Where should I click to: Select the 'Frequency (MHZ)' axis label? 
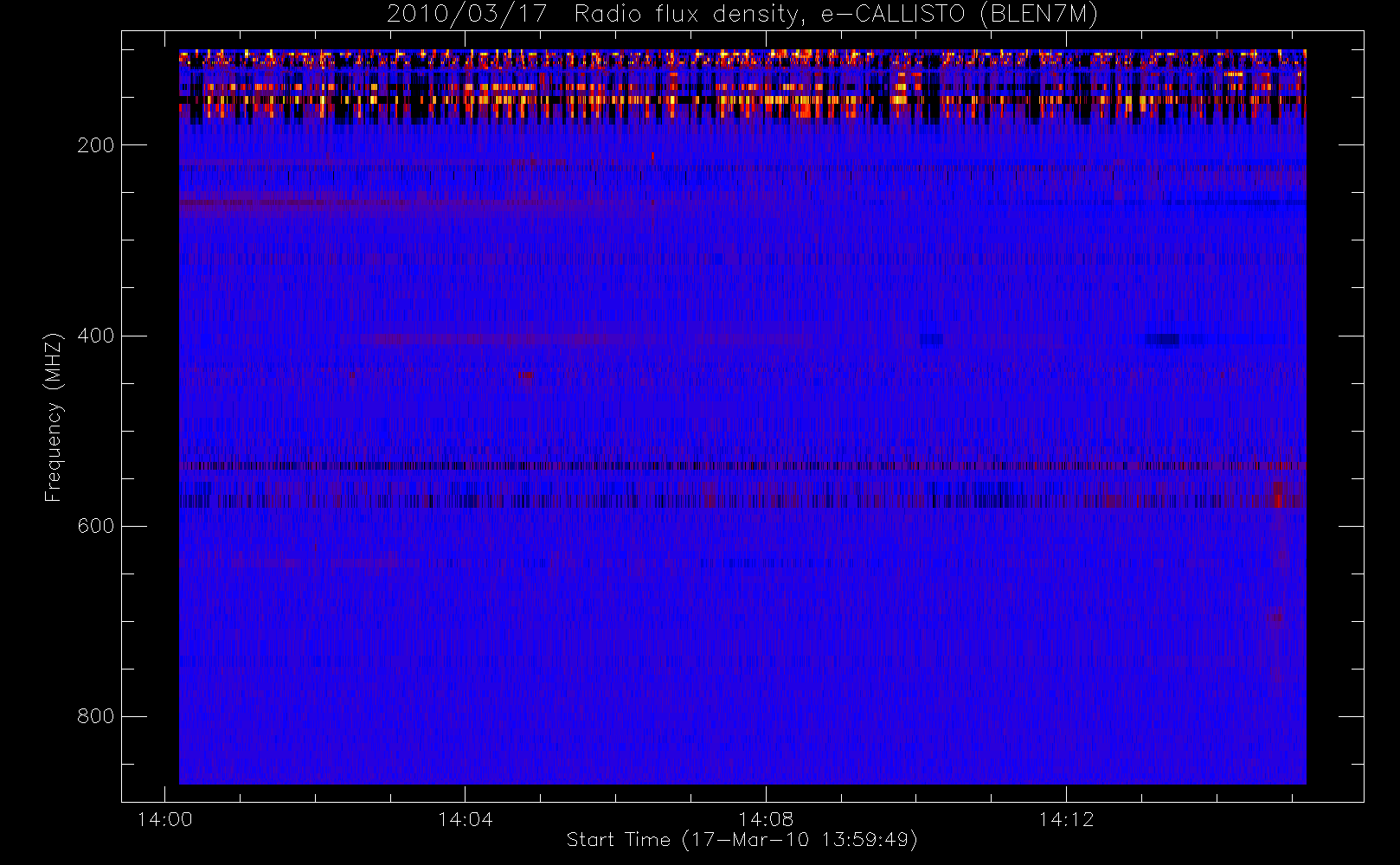[54, 417]
